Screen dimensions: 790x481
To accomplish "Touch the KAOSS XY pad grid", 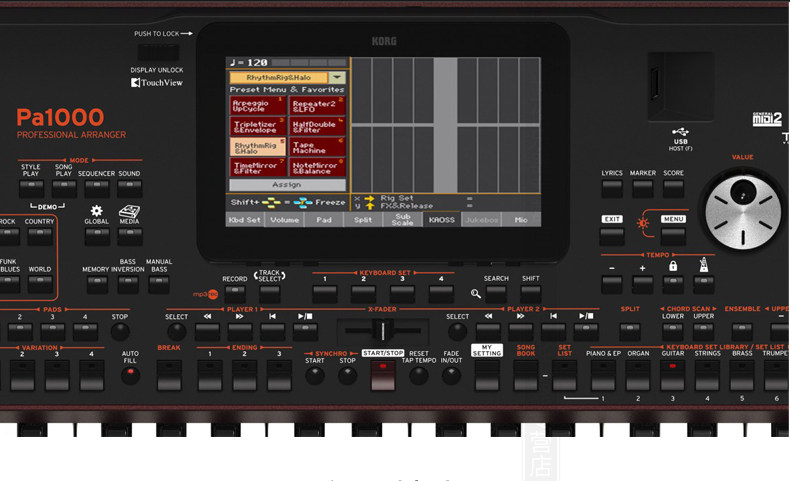I will [445, 125].
